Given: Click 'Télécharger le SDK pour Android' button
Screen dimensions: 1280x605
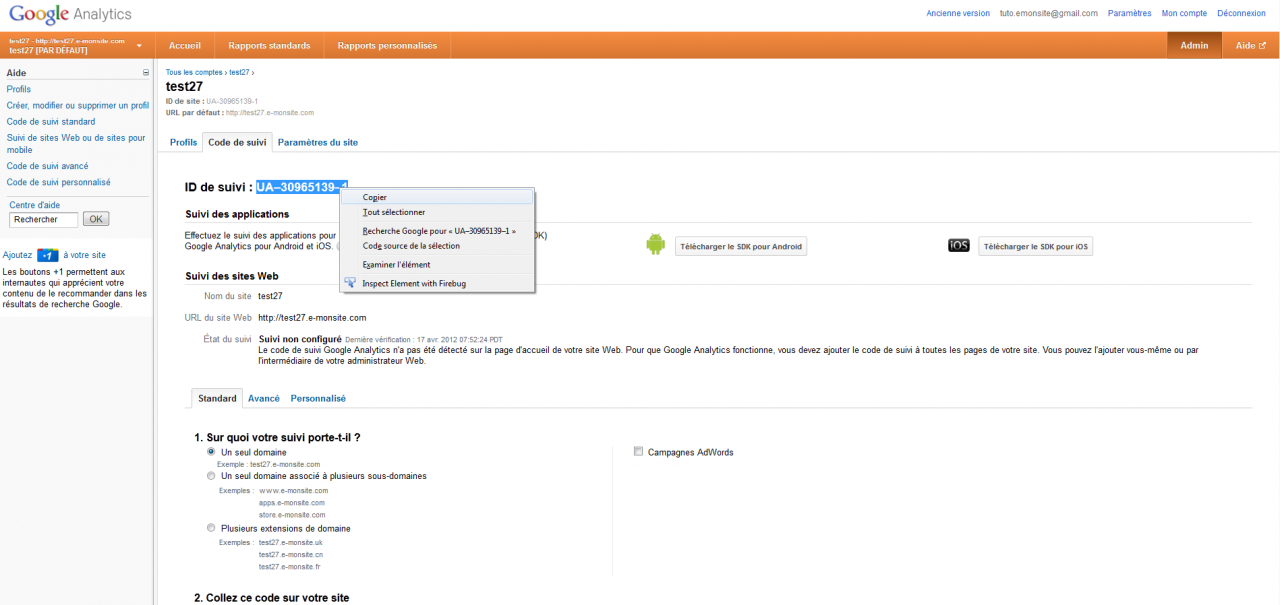Looking at the screenshot, I should tap(741, 246).
